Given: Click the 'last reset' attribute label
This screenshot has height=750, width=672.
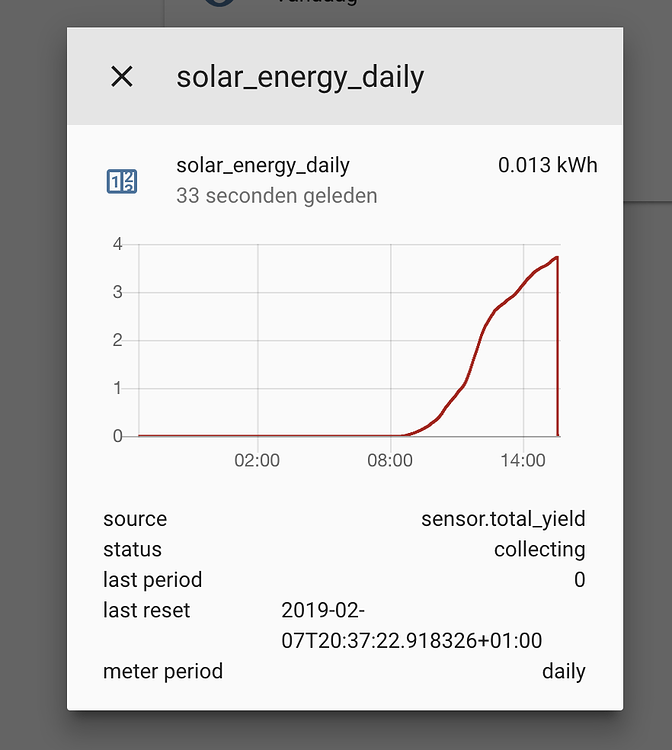Looking at the screenshot, I should tap(146, 610).
